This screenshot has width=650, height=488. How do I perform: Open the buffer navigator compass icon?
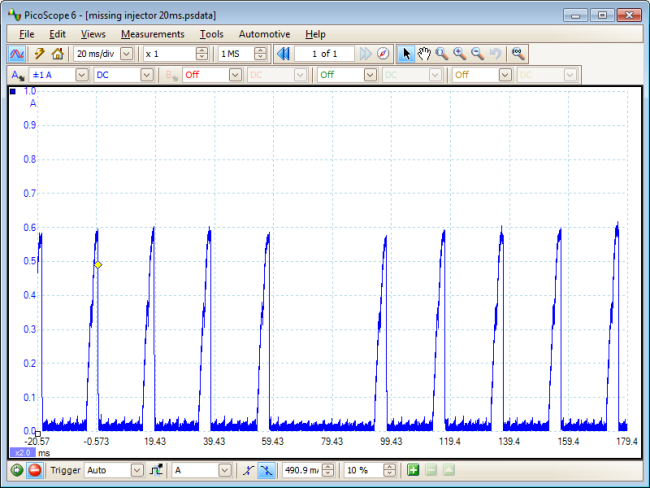click(383, 54)
